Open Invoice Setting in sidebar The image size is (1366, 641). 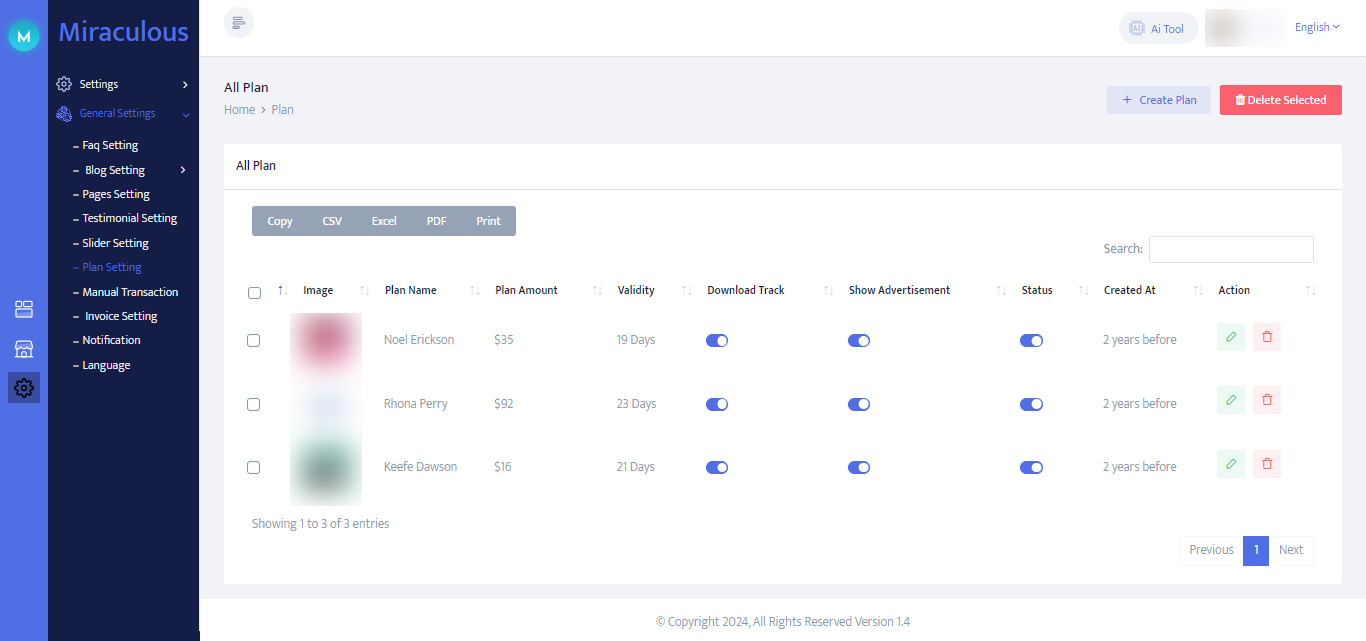pos(121,316)
